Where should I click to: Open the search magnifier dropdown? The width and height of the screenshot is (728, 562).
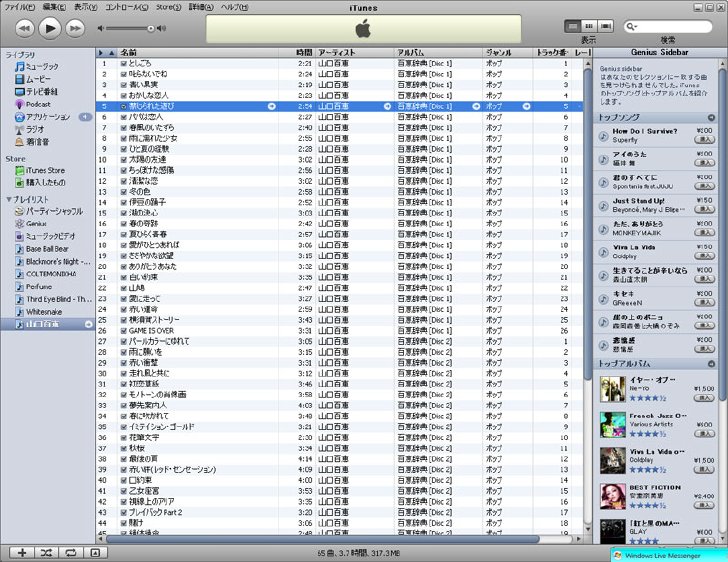tap(631, 27)
